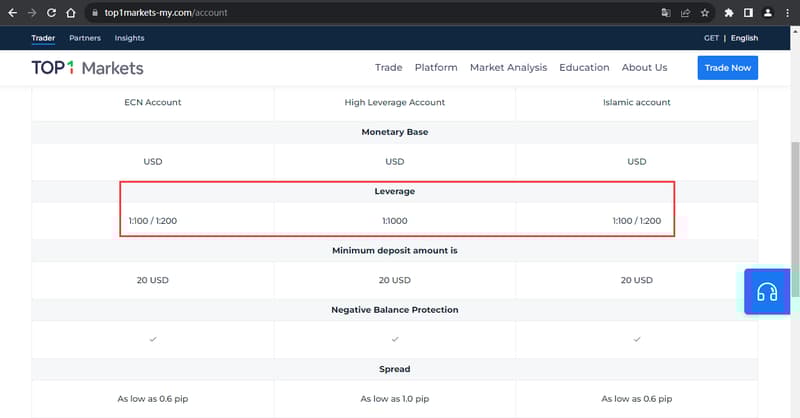Toggle the browser side panel

point(748,13)
